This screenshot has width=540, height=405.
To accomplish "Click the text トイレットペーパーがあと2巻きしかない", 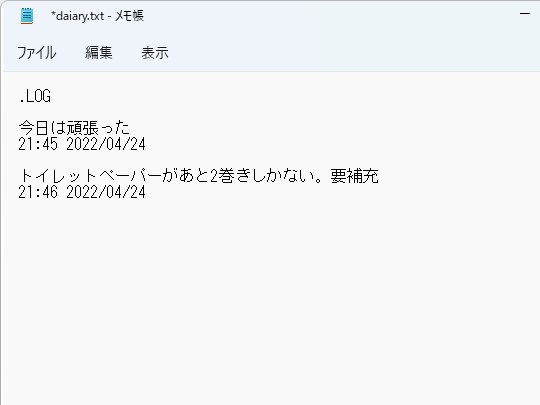I will [x=167, y=175].
